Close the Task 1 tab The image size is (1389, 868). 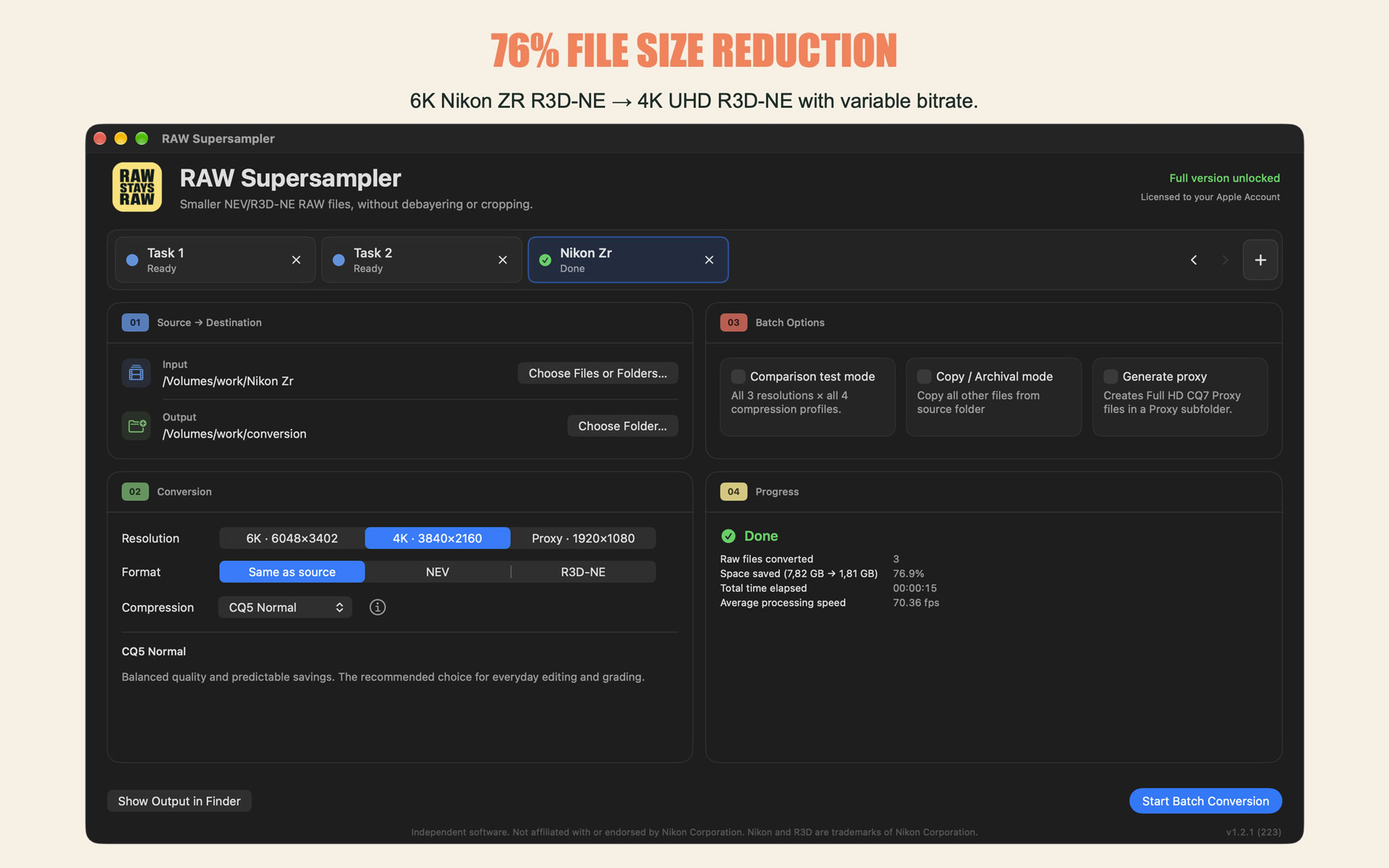click(x=296, y=260)
